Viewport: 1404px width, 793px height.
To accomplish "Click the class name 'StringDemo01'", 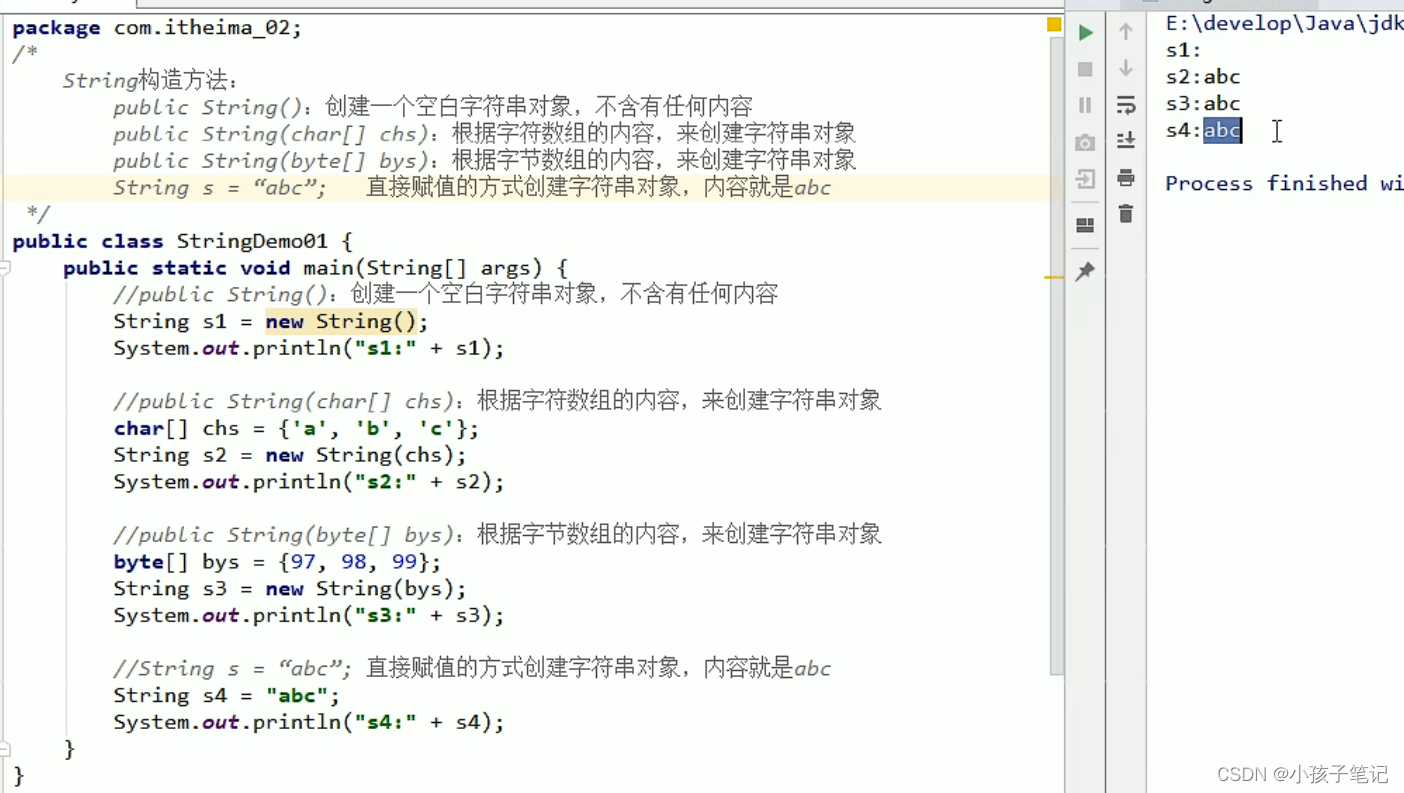I will pos(252,241).
